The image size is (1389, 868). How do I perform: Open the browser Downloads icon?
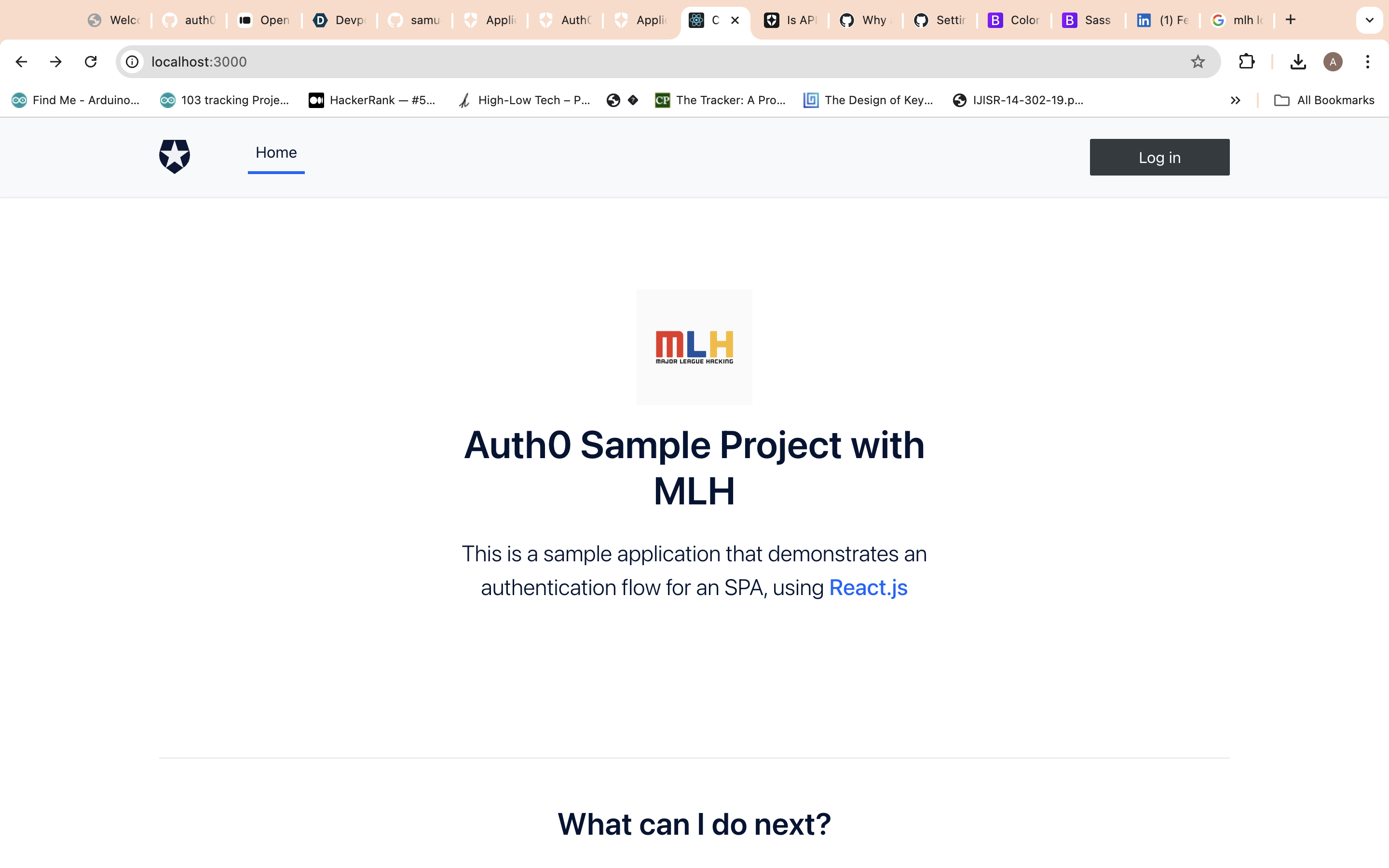tap(1298, 61)
